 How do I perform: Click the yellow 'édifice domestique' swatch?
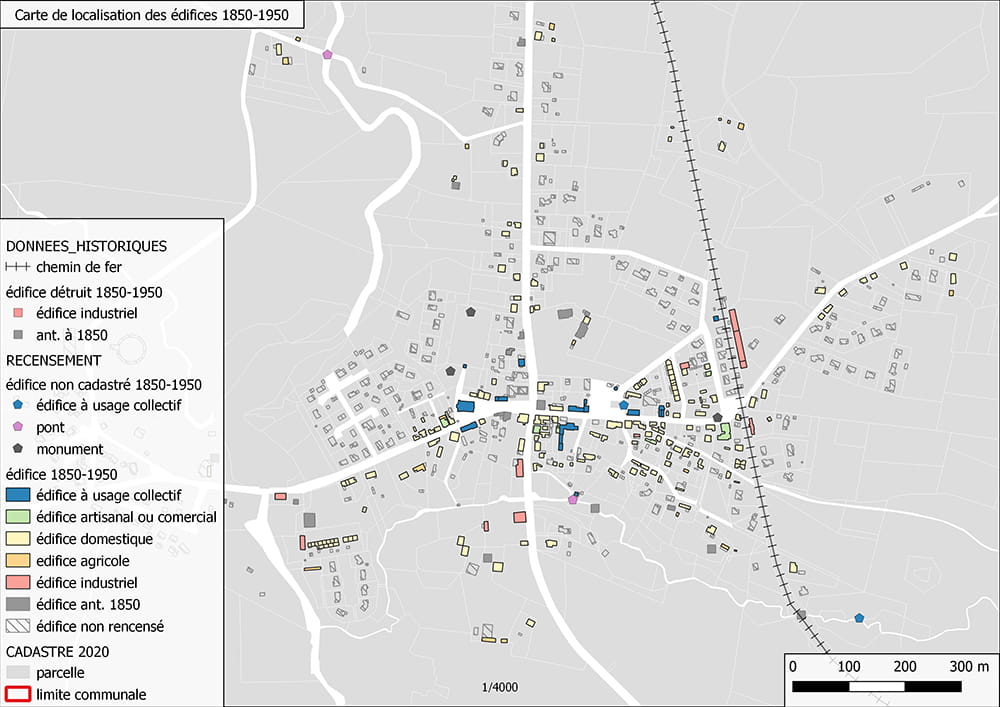(x=18, y=539)
